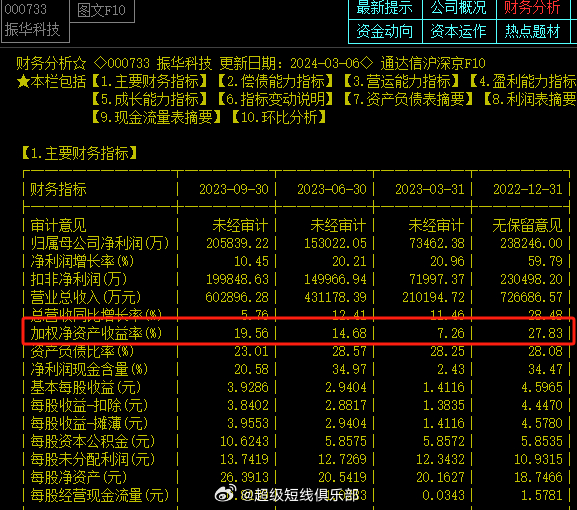Jump to 【10.环比分析】 link
The image size is (577, 510).
(279, 117)
